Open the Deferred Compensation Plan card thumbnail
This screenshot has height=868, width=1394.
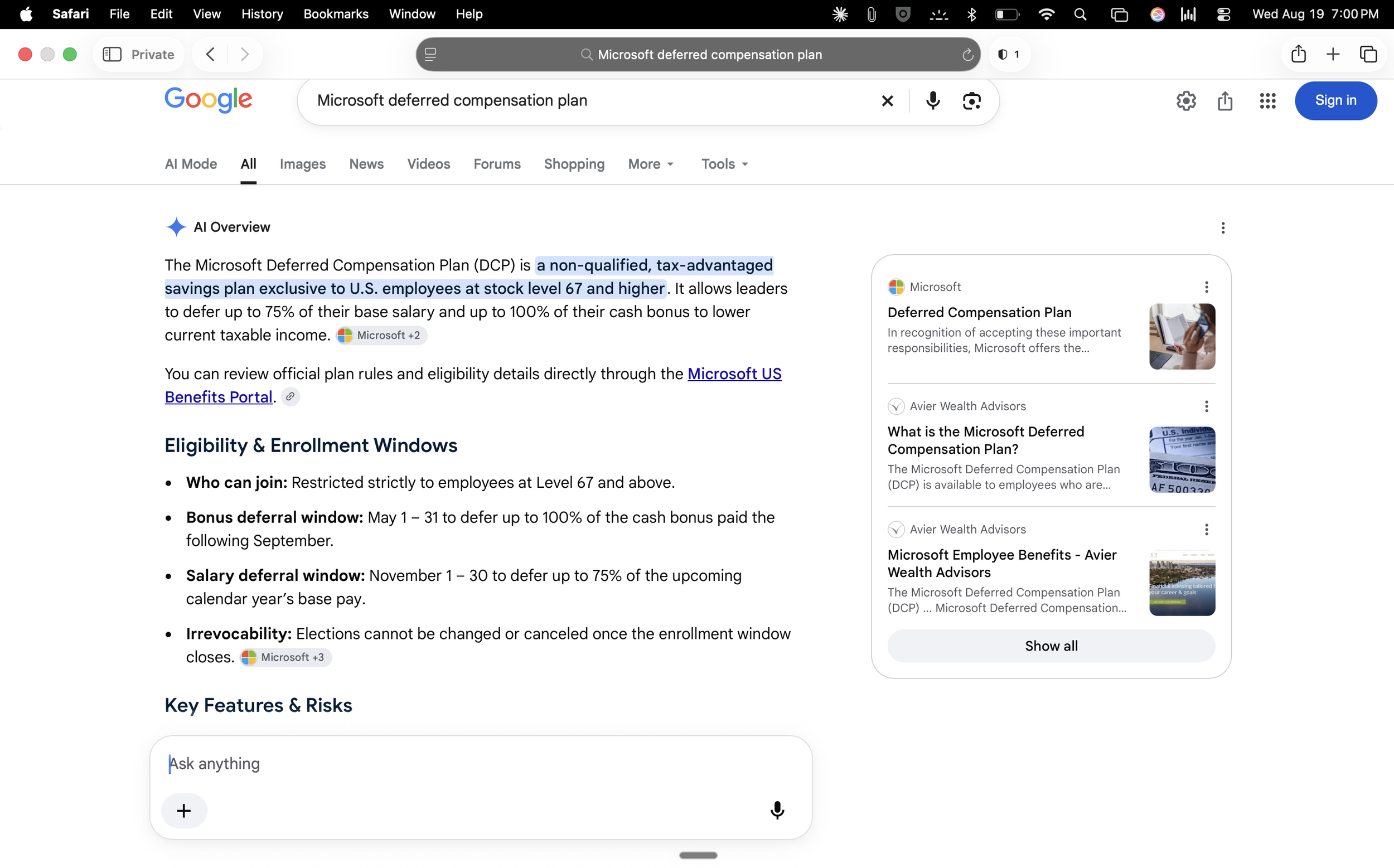[1182, 336]
